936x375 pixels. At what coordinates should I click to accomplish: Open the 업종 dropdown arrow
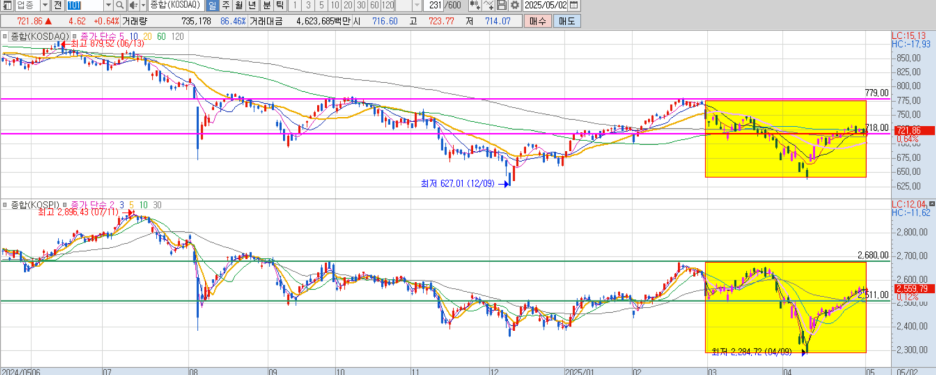45,5
